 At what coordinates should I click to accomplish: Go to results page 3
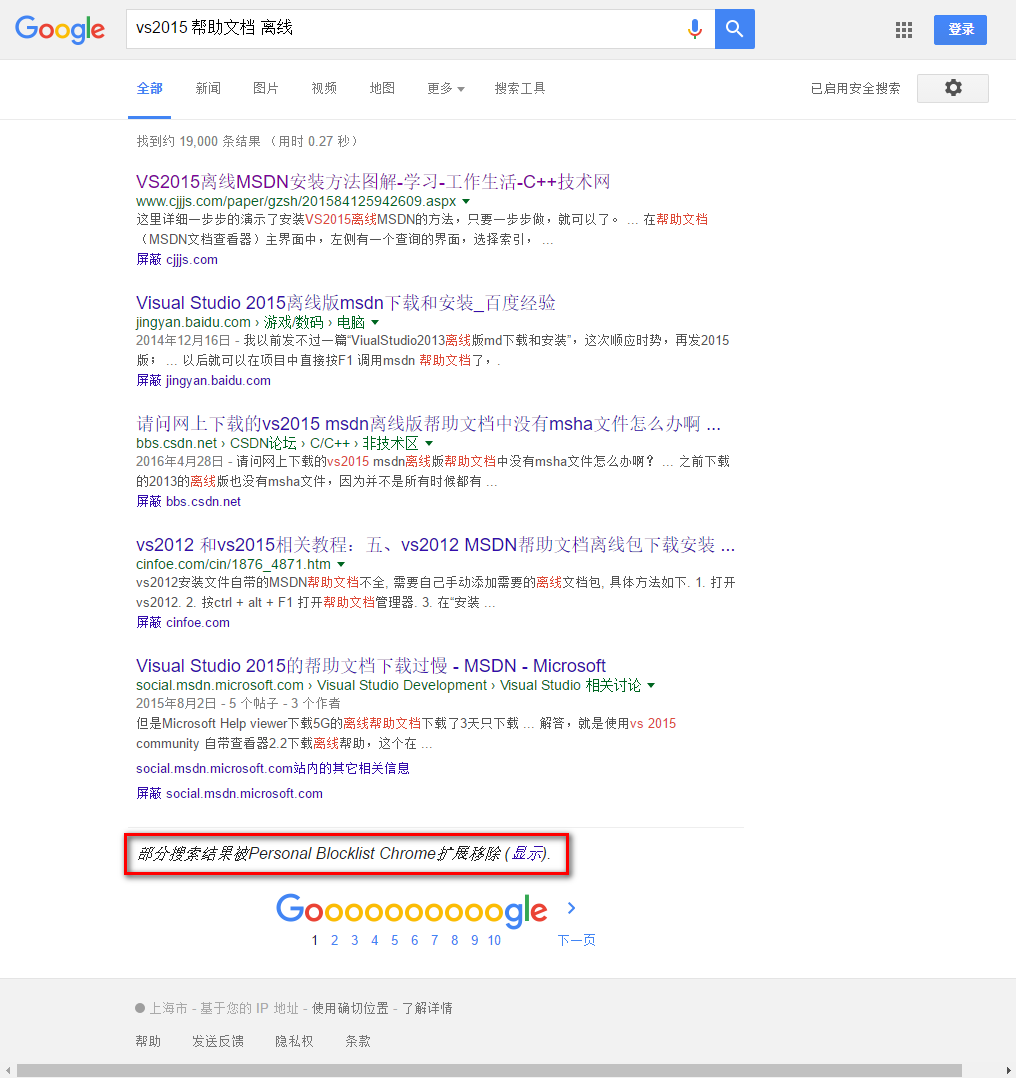coord(355,940)
